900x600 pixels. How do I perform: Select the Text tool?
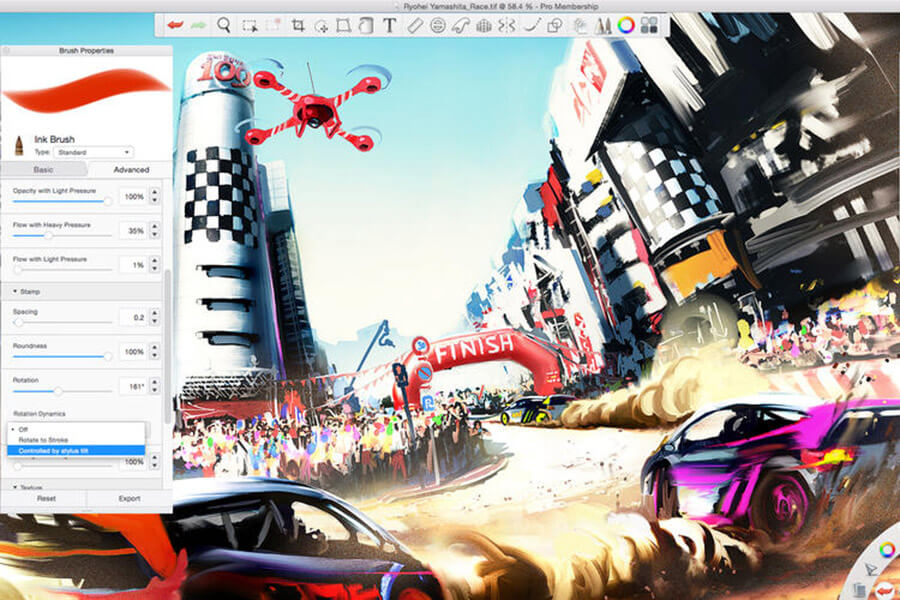390,25
